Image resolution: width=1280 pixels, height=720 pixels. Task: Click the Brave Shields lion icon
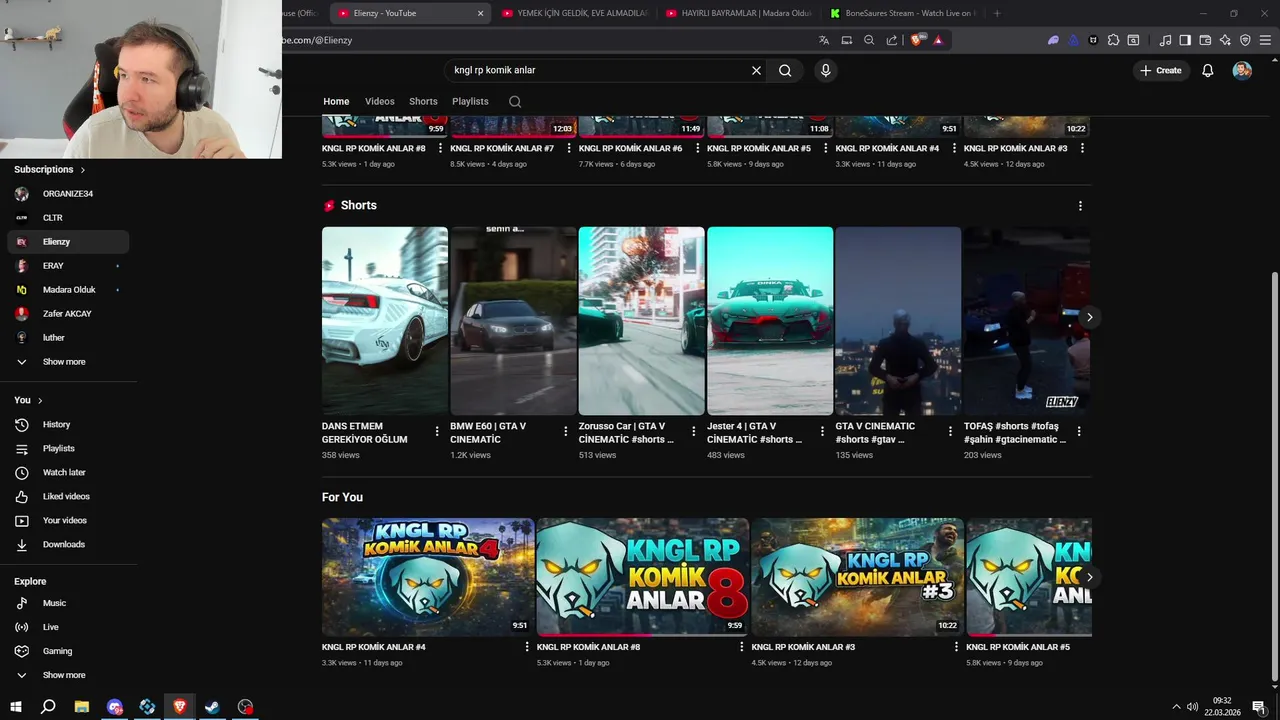point(917,40)
